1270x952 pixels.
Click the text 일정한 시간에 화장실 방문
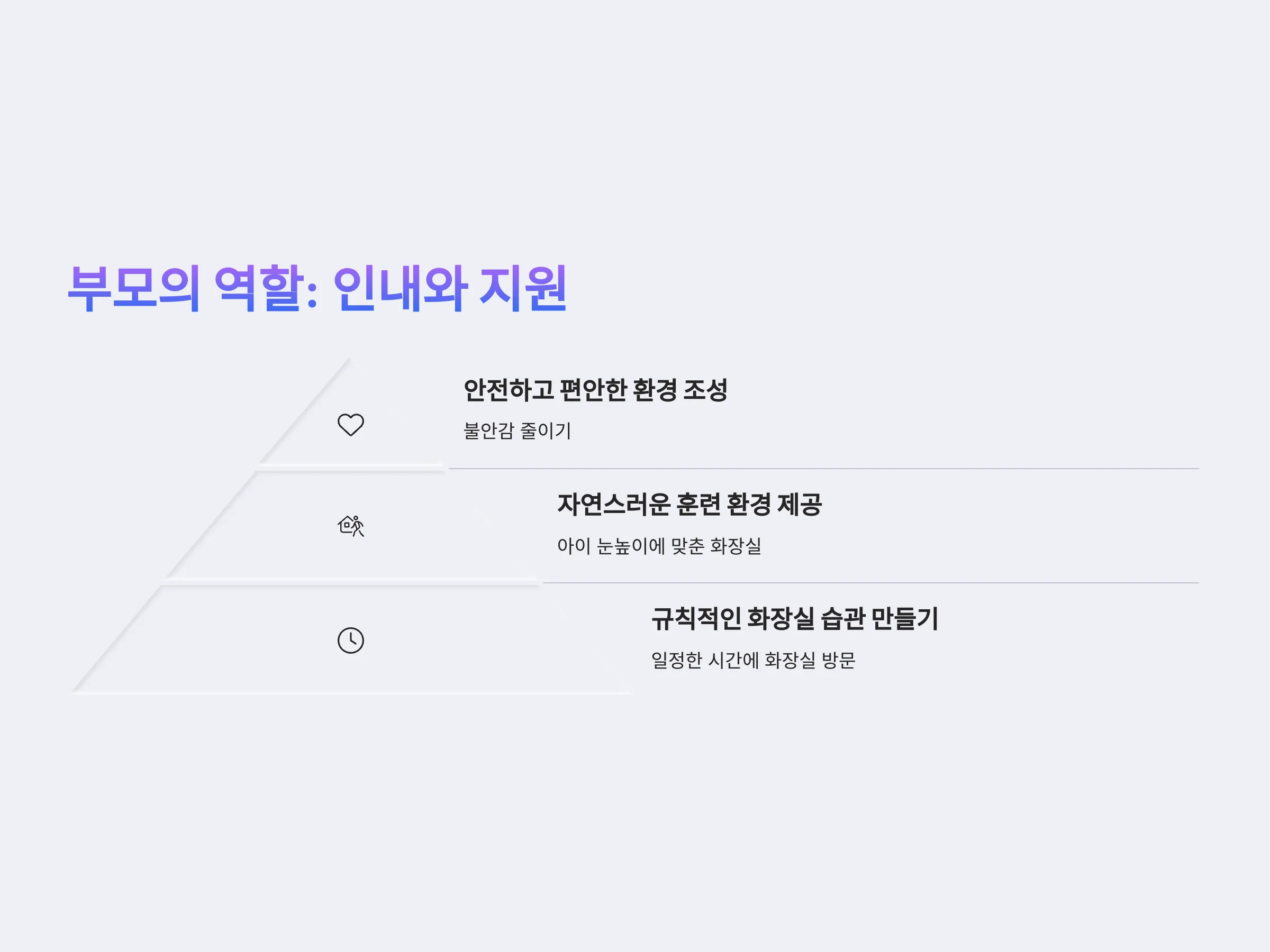(x=752, y=660)
